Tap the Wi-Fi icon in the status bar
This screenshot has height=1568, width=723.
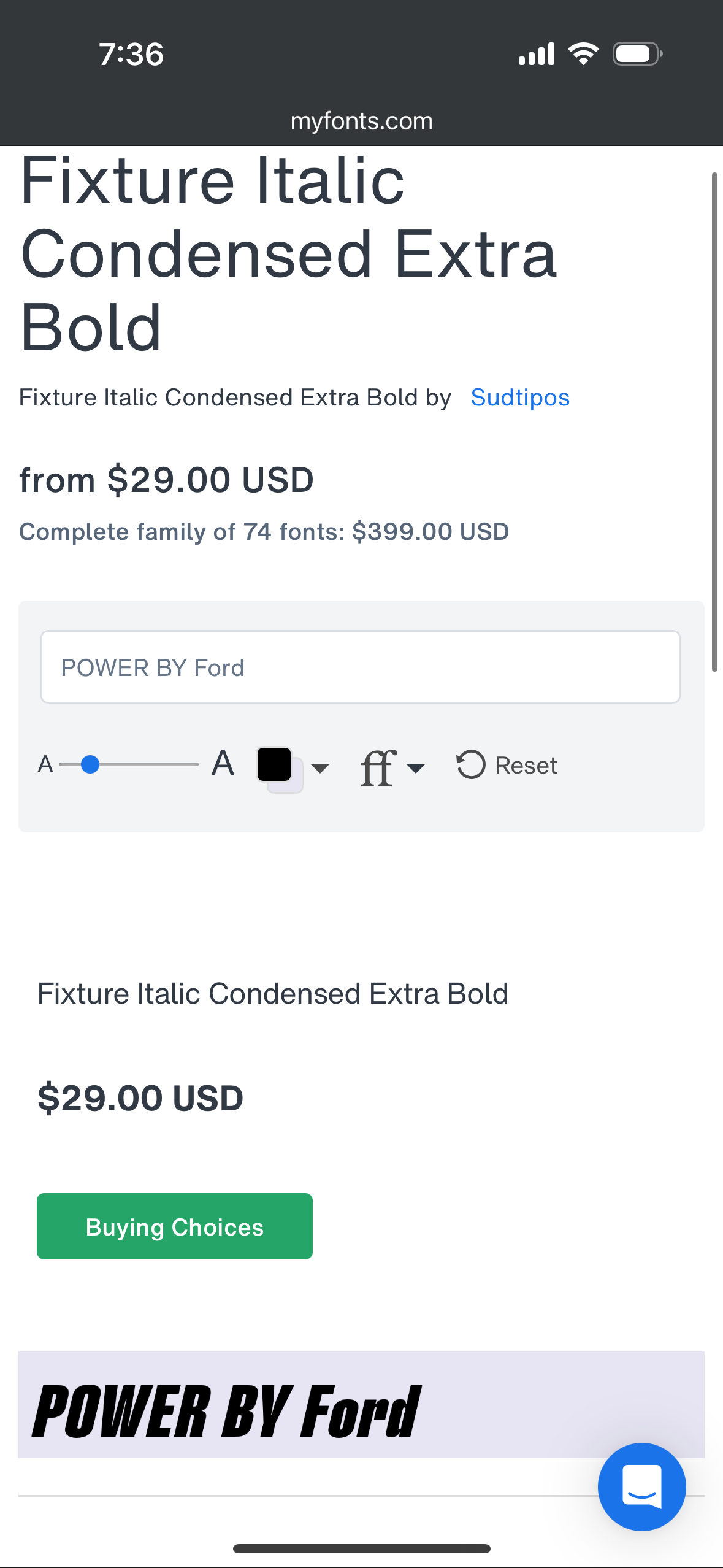[x=583, y=53]
